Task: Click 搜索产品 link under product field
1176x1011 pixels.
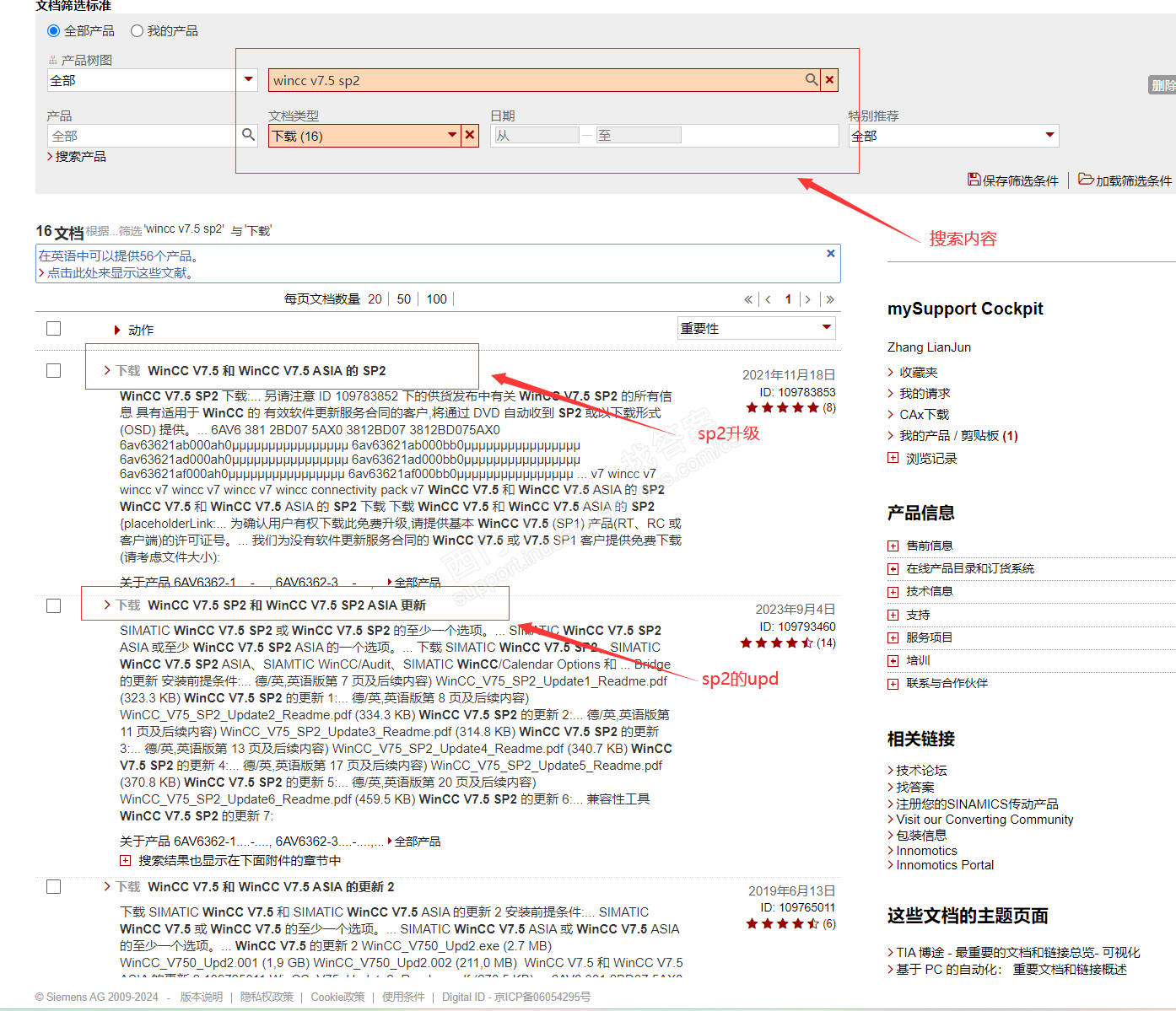Action: [x=80, y=157]
